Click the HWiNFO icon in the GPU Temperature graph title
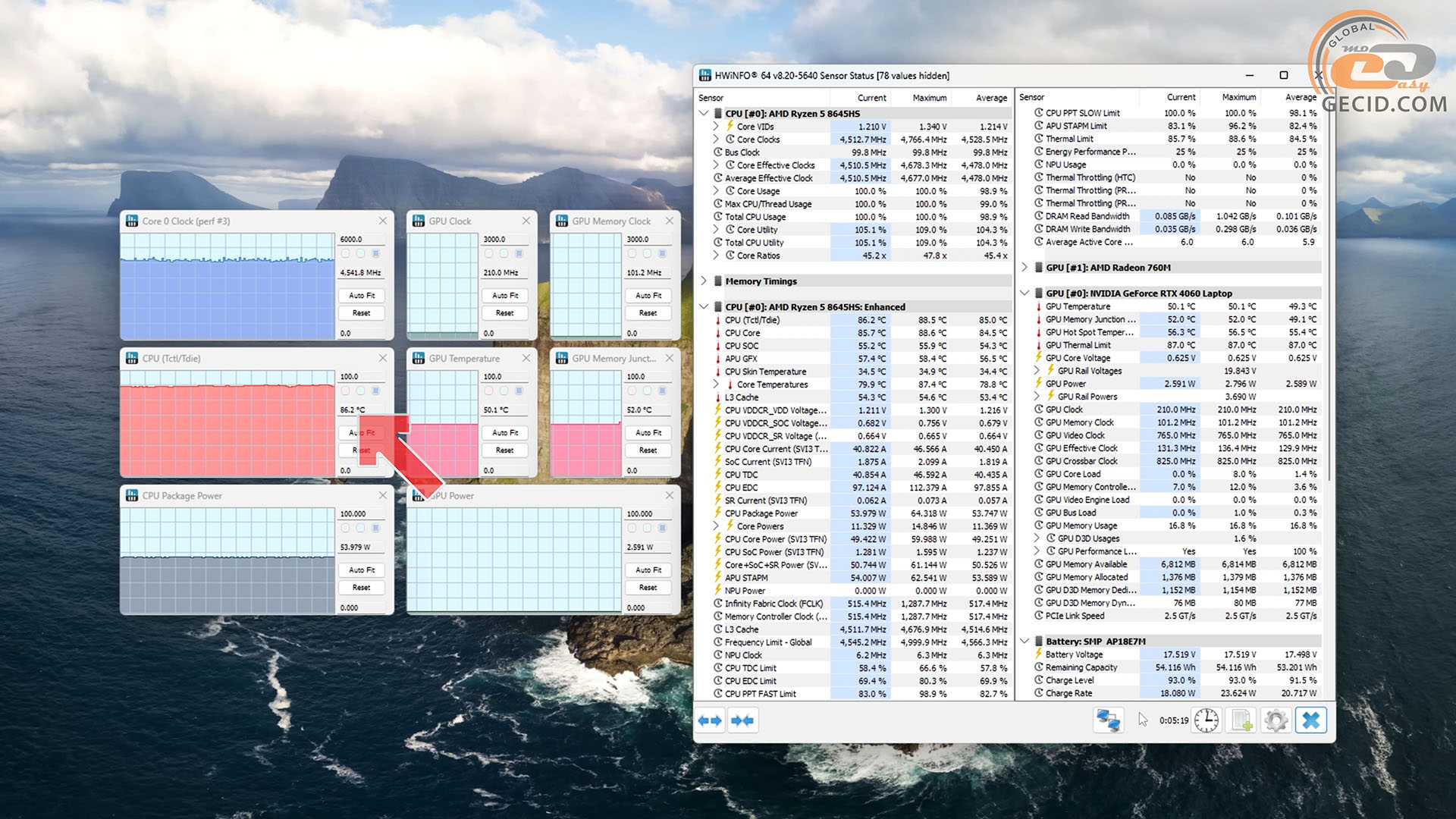The image size is (1456, 819). pos(419,358)
